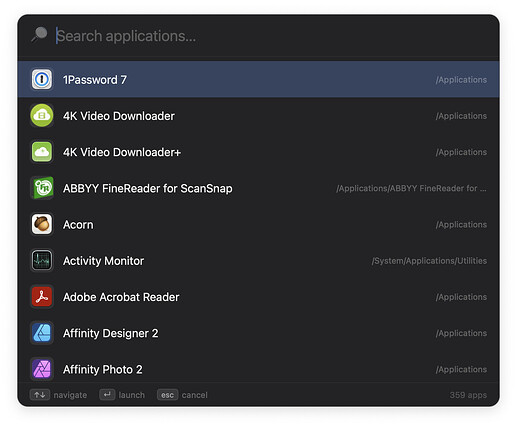Open the 4K Video Downloader+ icon
Screen dimensions: 517x426
pos(42,152)
